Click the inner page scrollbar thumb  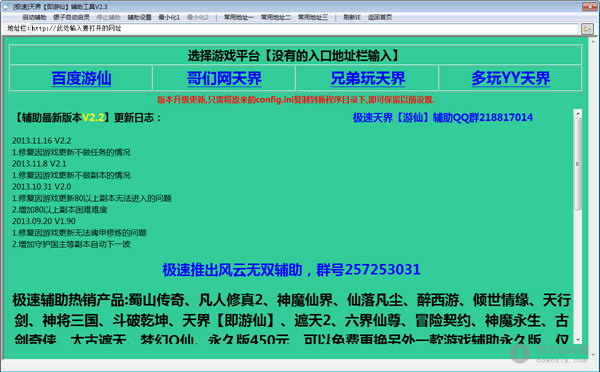click(x=577, y=164)
